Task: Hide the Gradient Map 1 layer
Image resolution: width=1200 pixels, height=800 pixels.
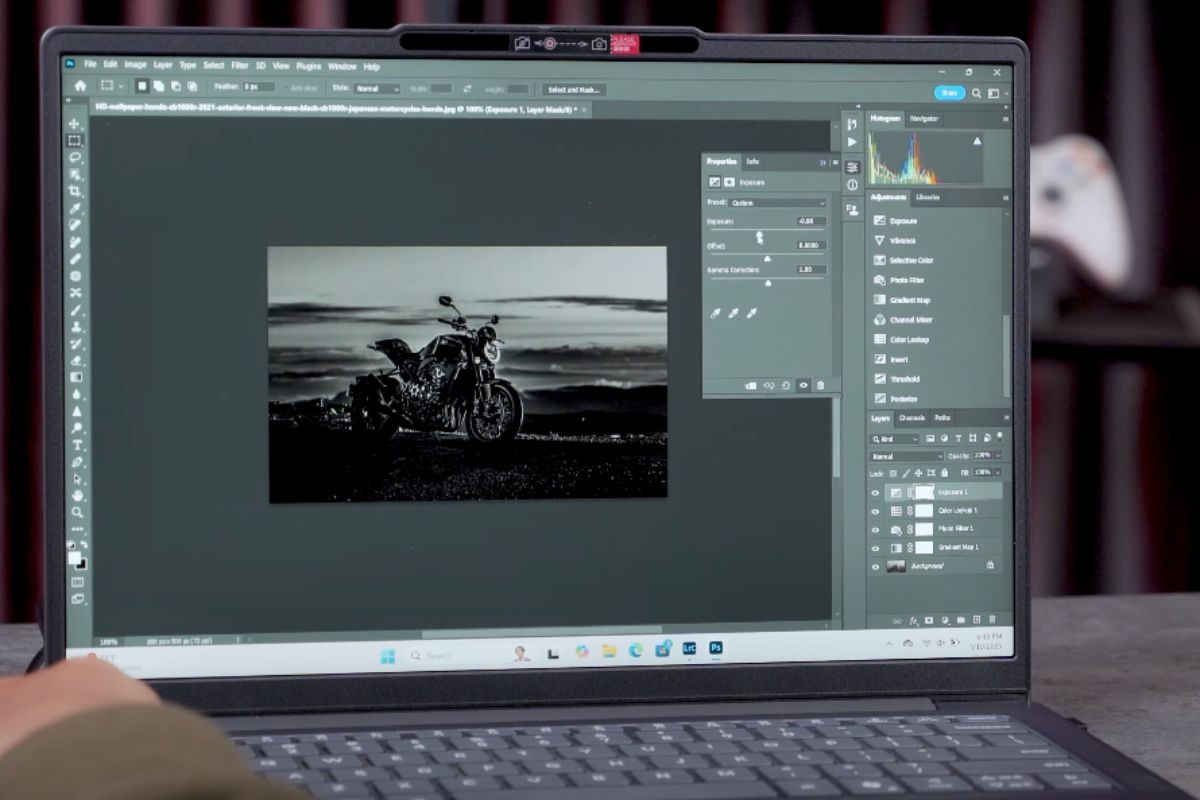Action: [876, 548]
